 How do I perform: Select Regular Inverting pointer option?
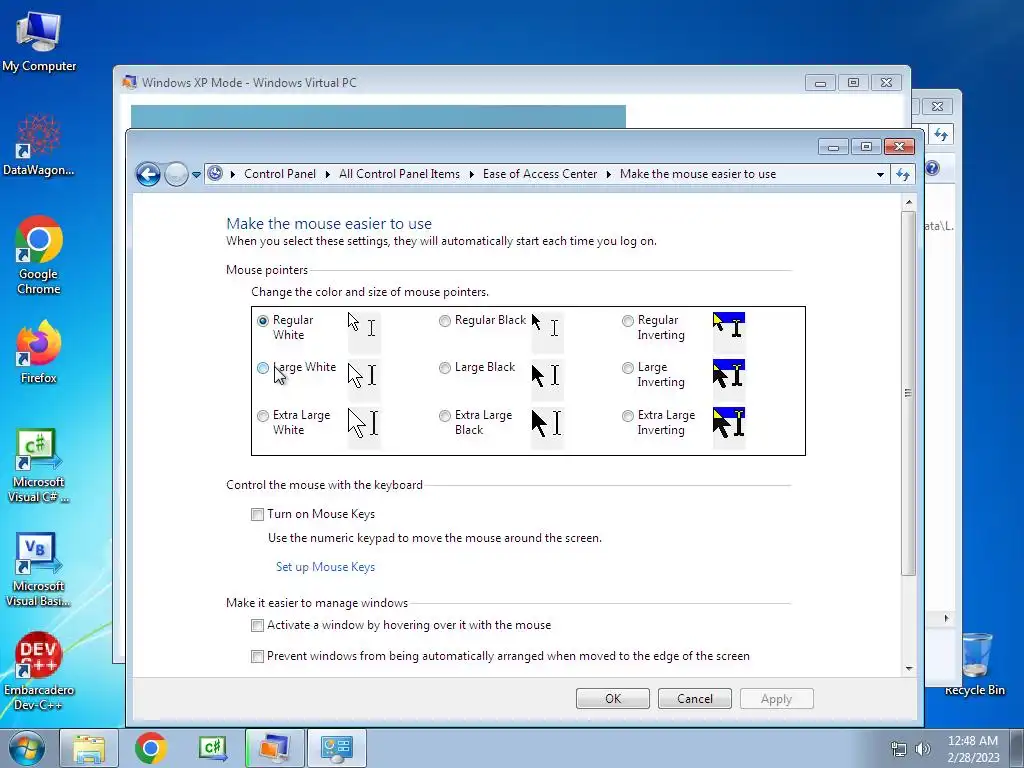[628, 321]
